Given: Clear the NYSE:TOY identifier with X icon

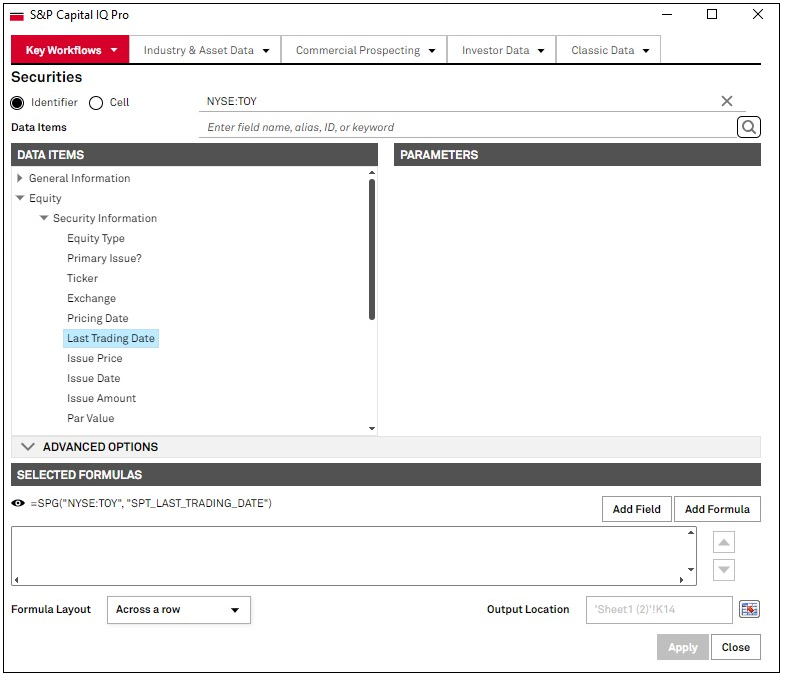Looking at the screenshot, I should click(x=727, y=101).
